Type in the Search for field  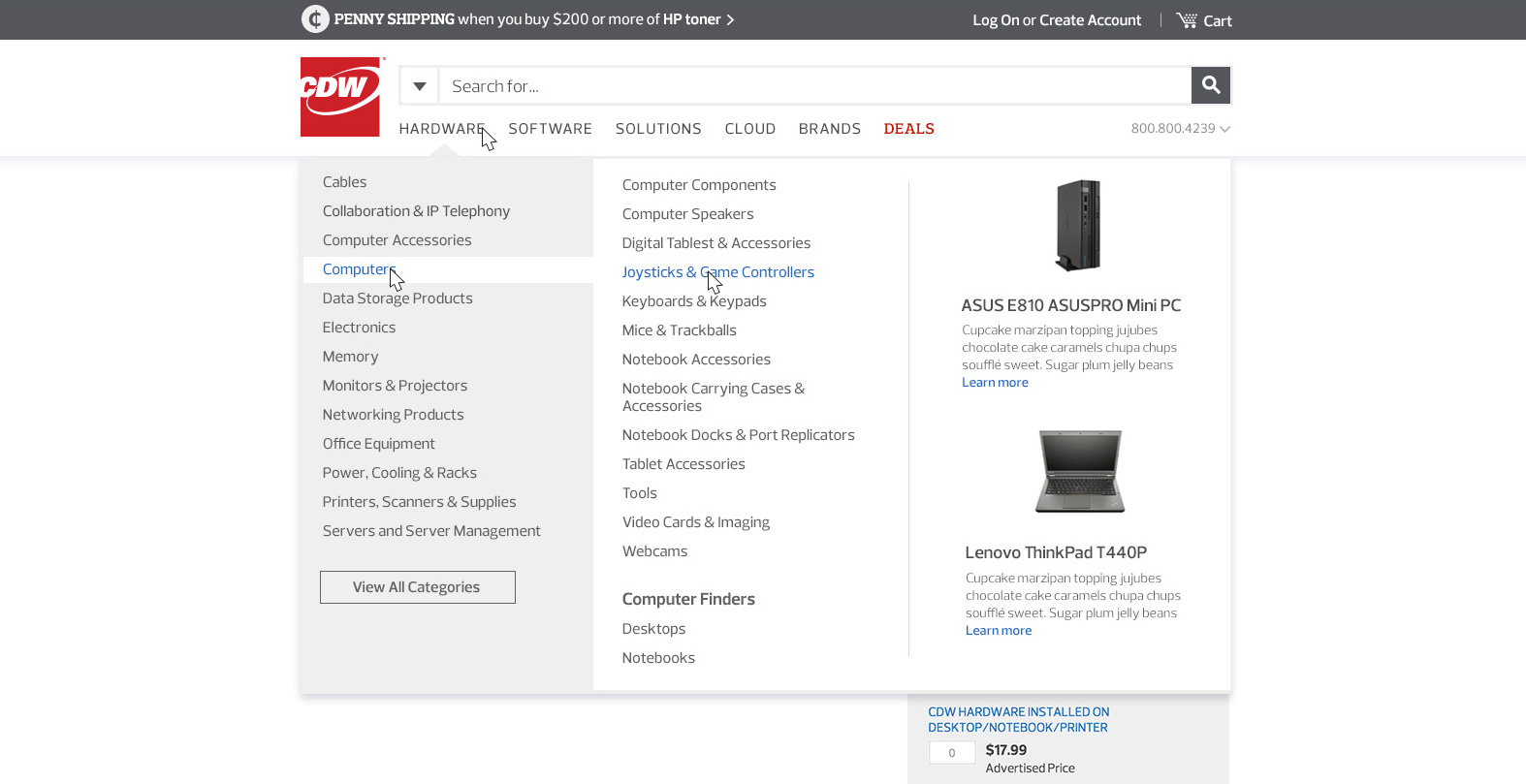tap(814, 86)
